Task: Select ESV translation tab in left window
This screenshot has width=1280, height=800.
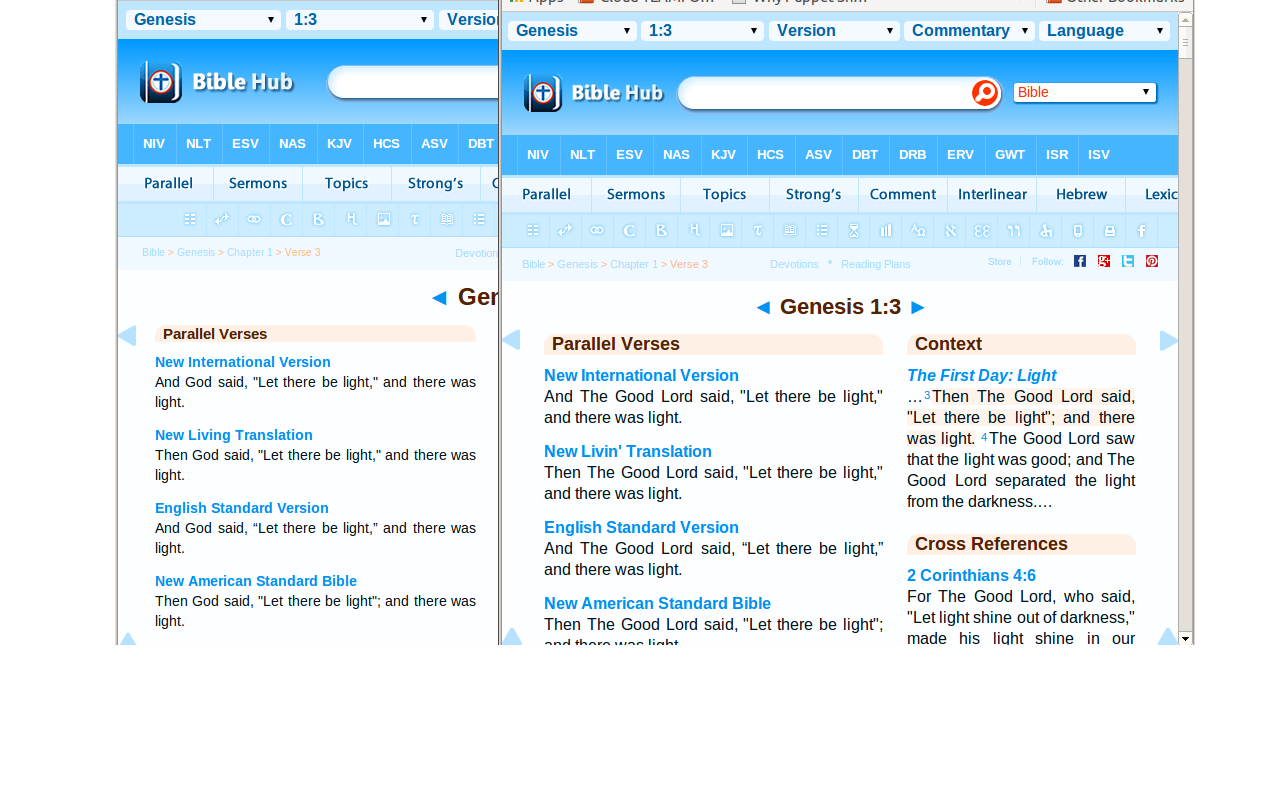Action: coord(245,143)
